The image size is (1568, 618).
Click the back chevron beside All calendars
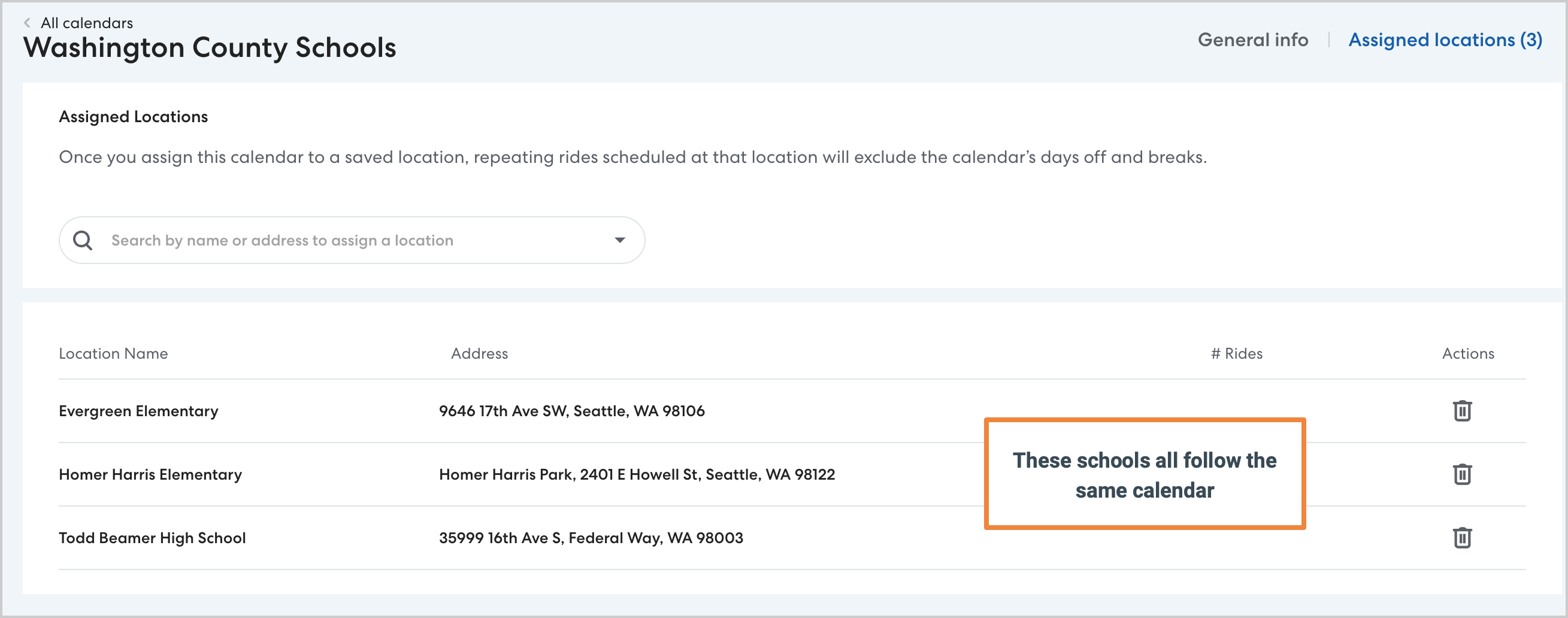pyautogui.click(x=28, y=23)
